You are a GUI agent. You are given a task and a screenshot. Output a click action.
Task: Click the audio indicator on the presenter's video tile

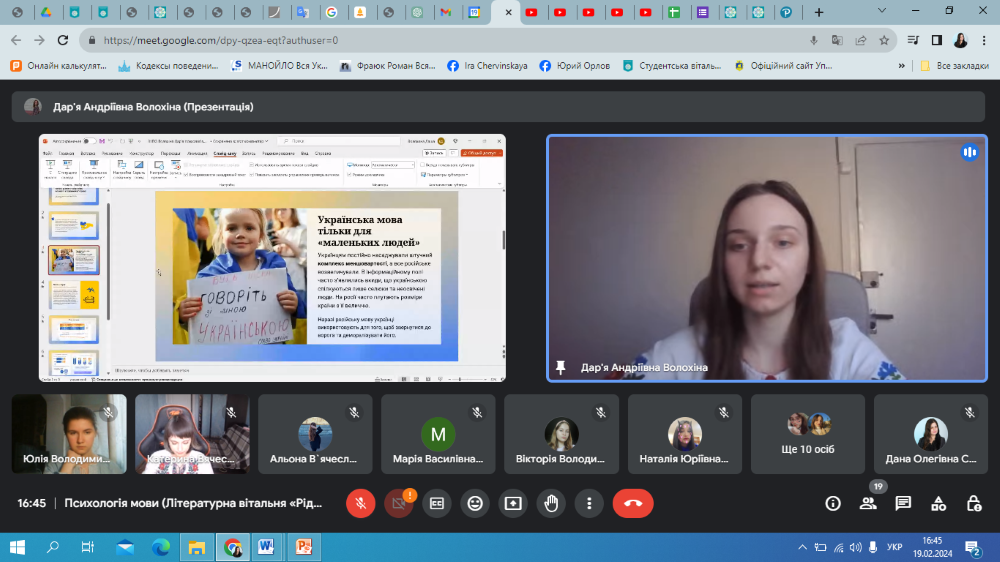click(968, 152)
